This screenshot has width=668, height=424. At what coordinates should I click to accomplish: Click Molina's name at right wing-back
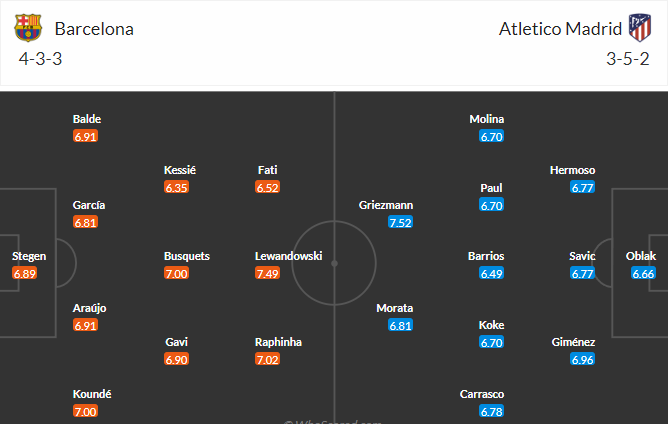click(x=487, y=119)
